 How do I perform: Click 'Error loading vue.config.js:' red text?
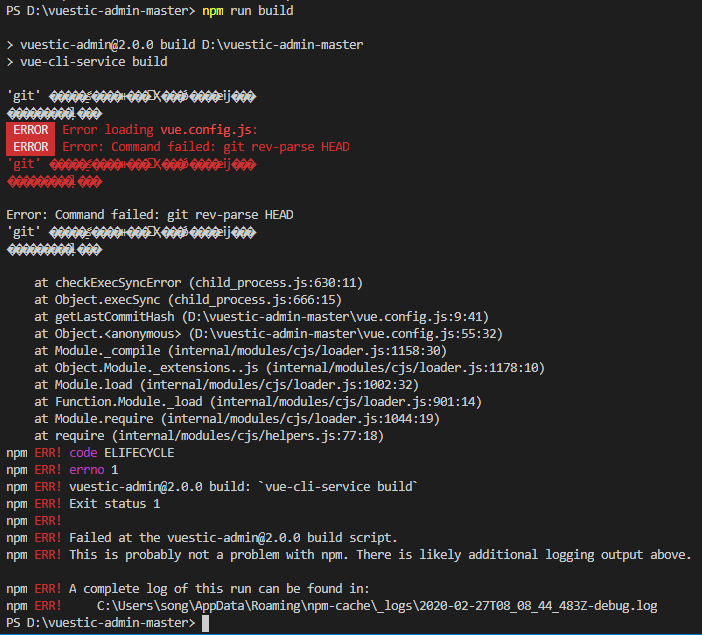(x=160, y=130)
